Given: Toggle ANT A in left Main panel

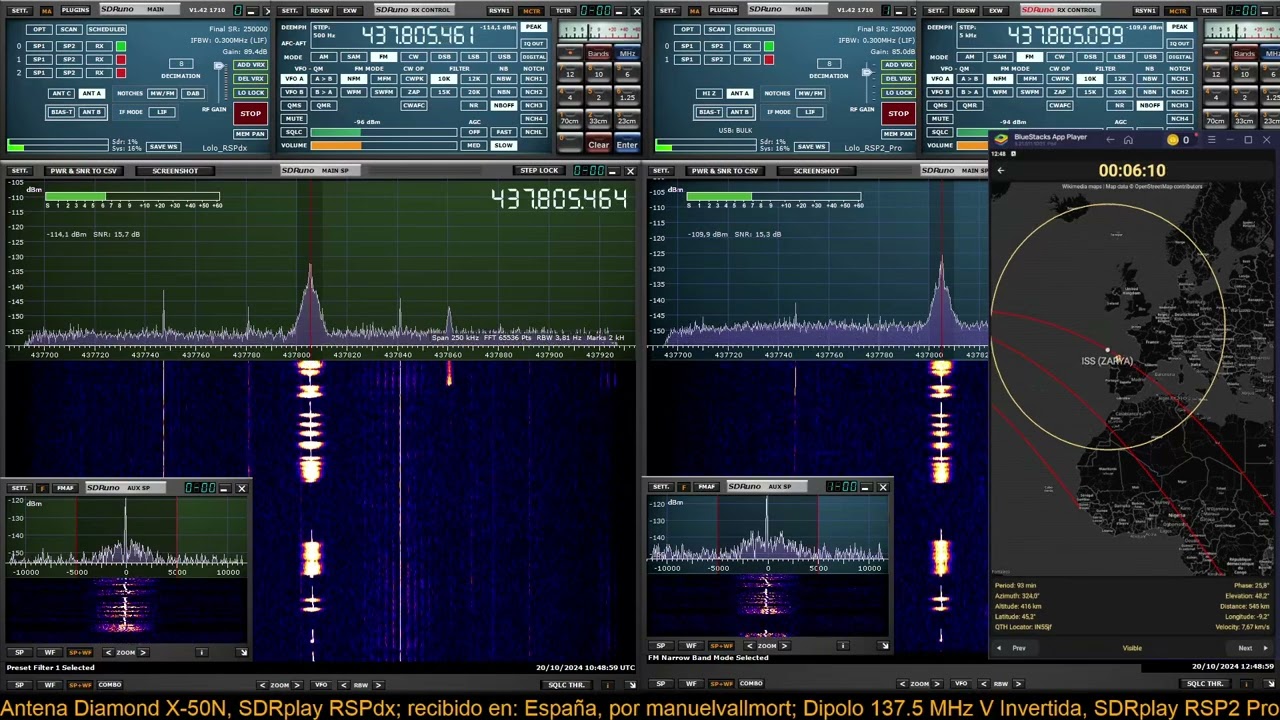Looking at the screenshot, I should pyautogui.click(x=91, y=93).
